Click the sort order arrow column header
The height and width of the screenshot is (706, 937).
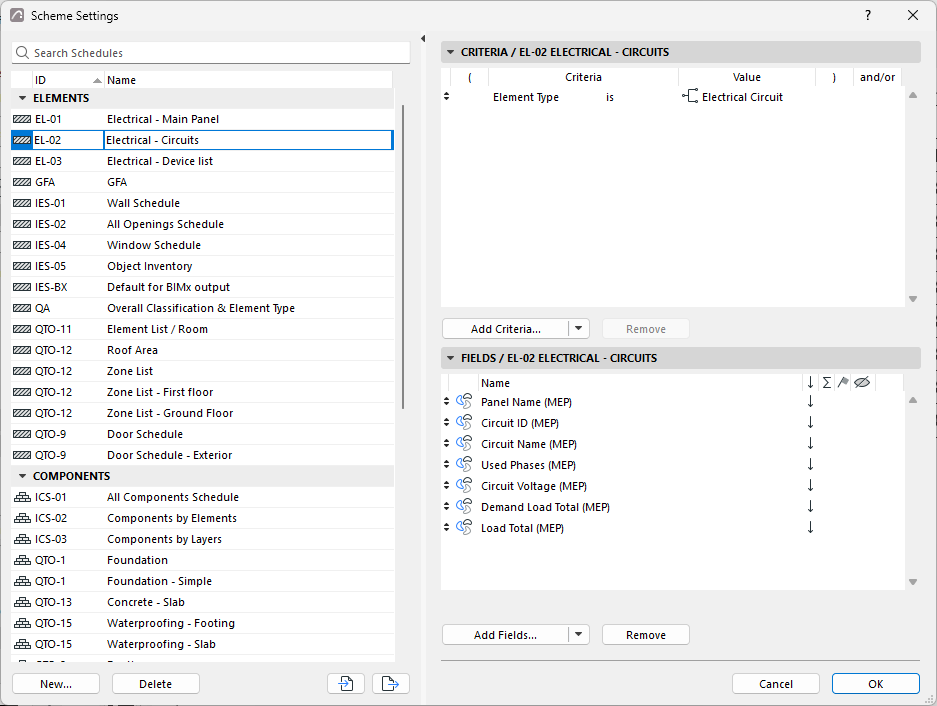[810, 383]
